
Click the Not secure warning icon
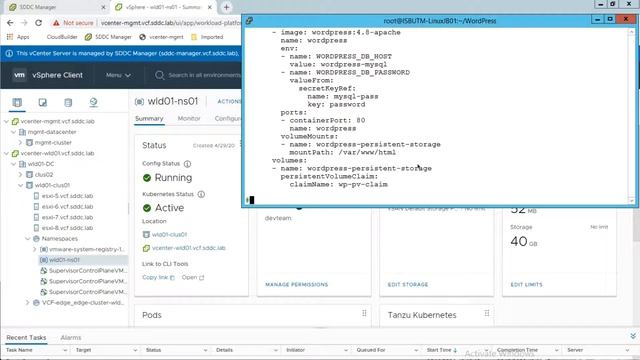[56, 23]
